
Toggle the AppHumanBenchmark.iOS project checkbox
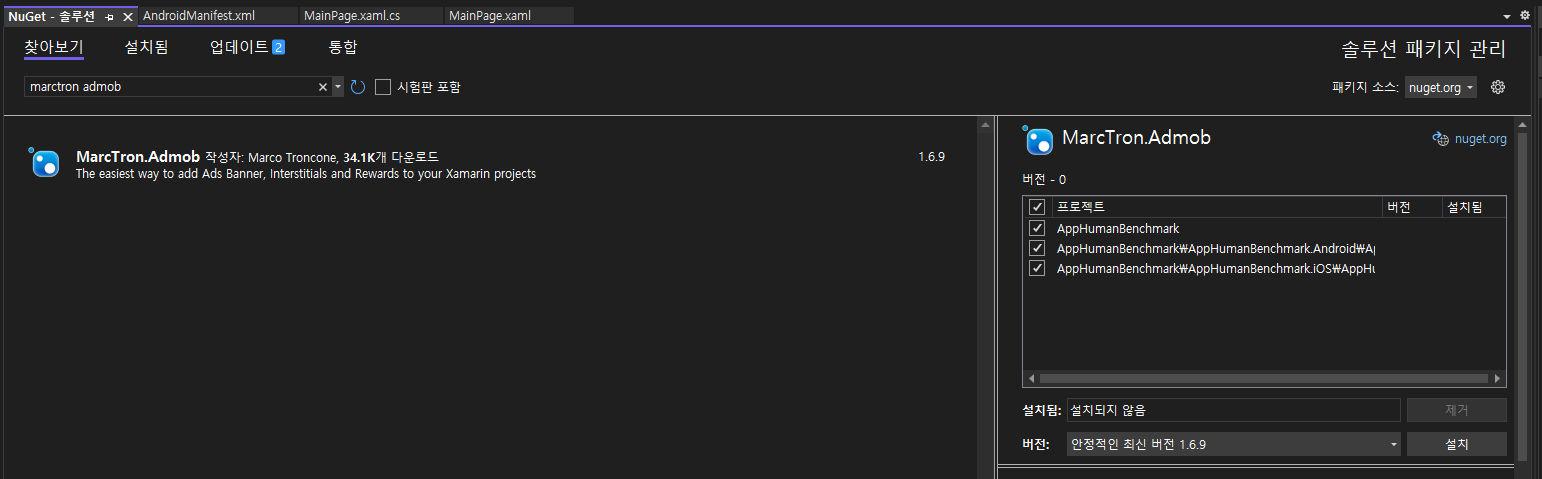click(1037, 268)
